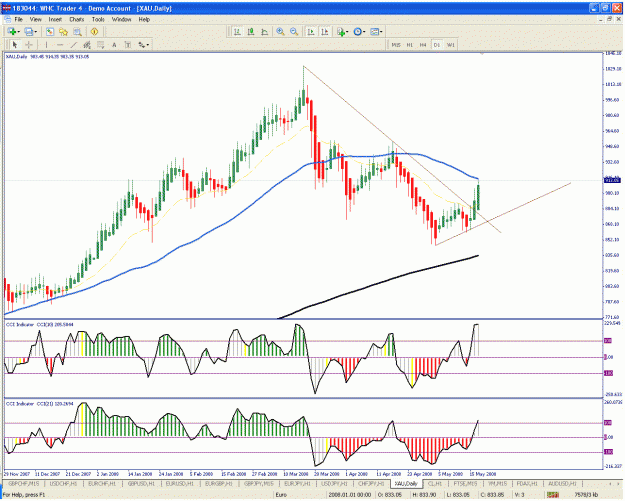Select the Vertical Line drawing tool
Viewport: 625px width, 501px height.
click(x=46, y=45)
